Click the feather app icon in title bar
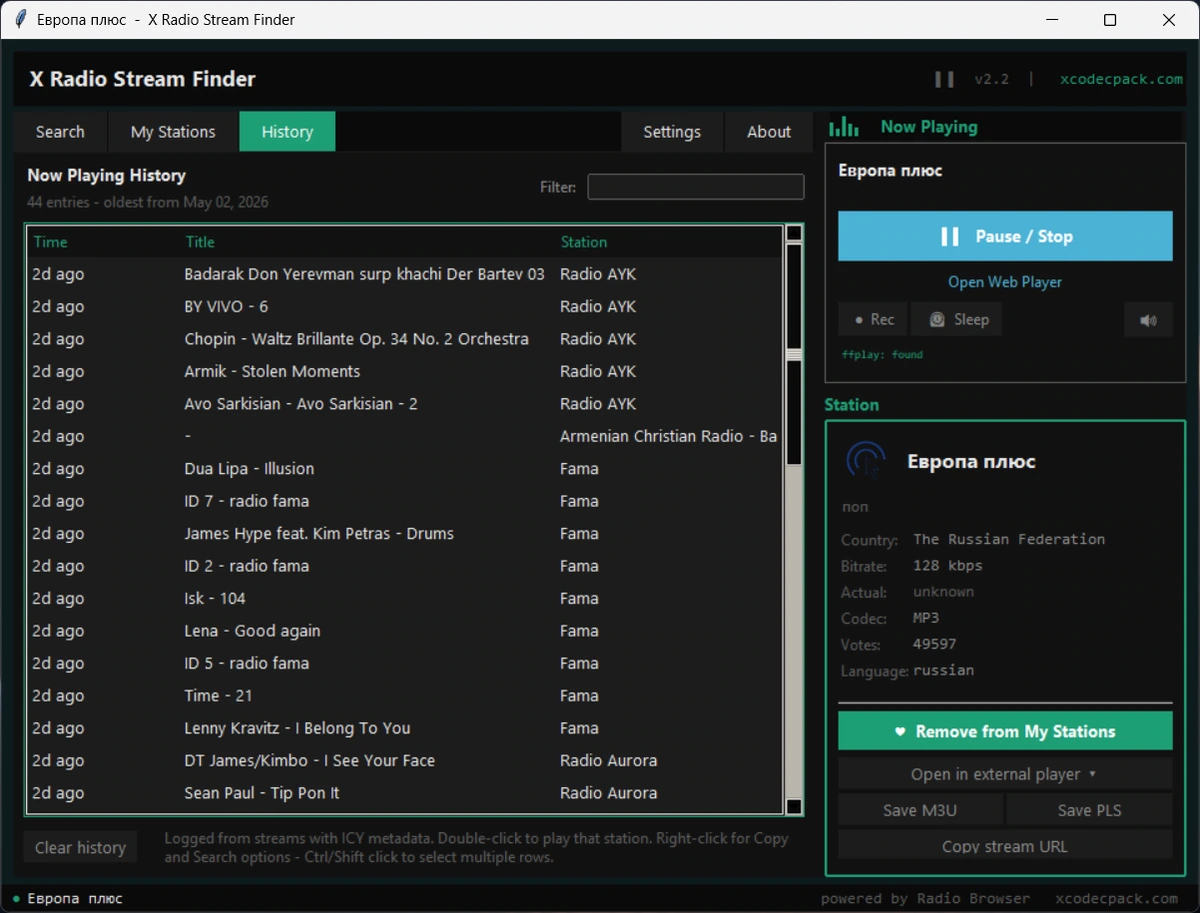This screenshot has width=1200, height=913. pyautogui.click(x=19, y=20)
